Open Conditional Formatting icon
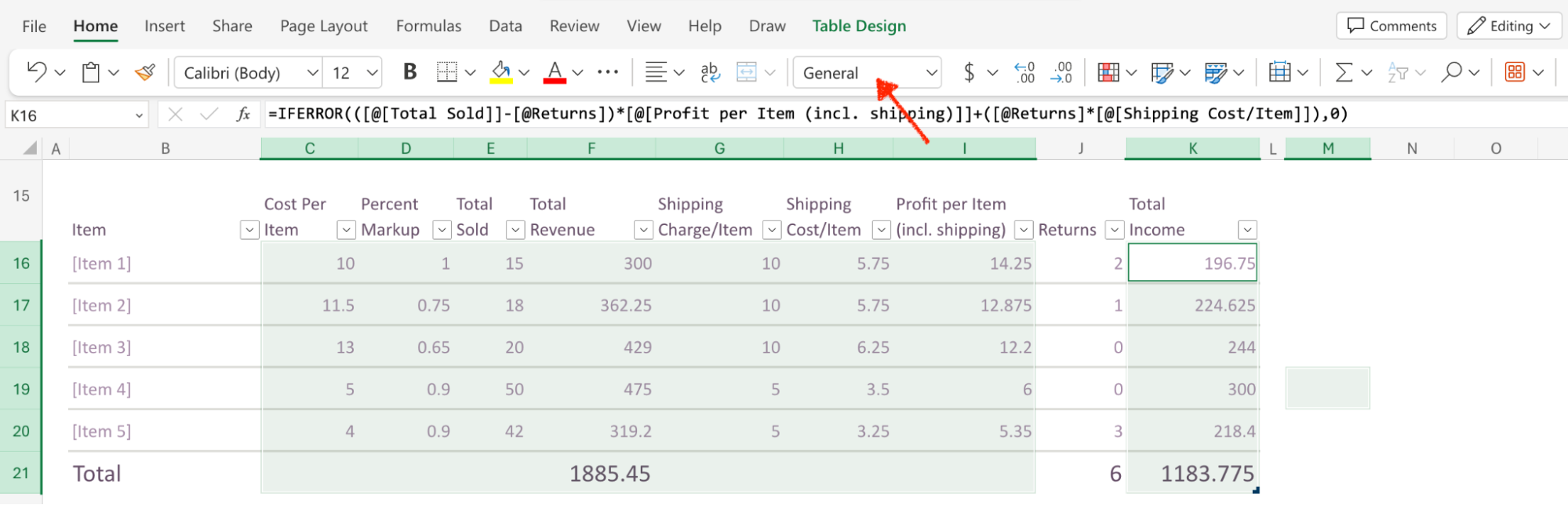The height and width of the screenshot is (505, 1568). click(1108, 72)
